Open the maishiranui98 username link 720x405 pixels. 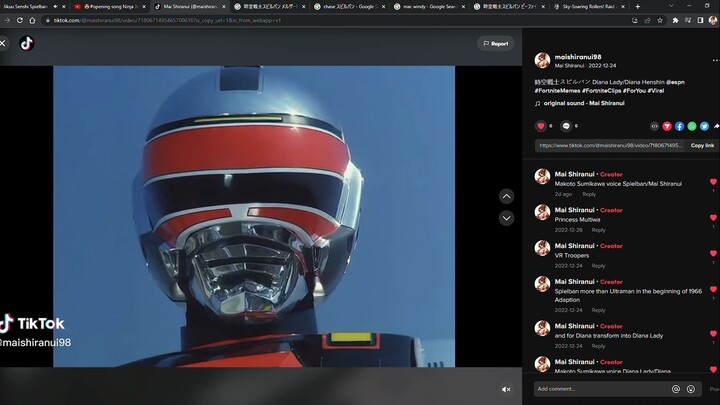(x=578, y=57)
